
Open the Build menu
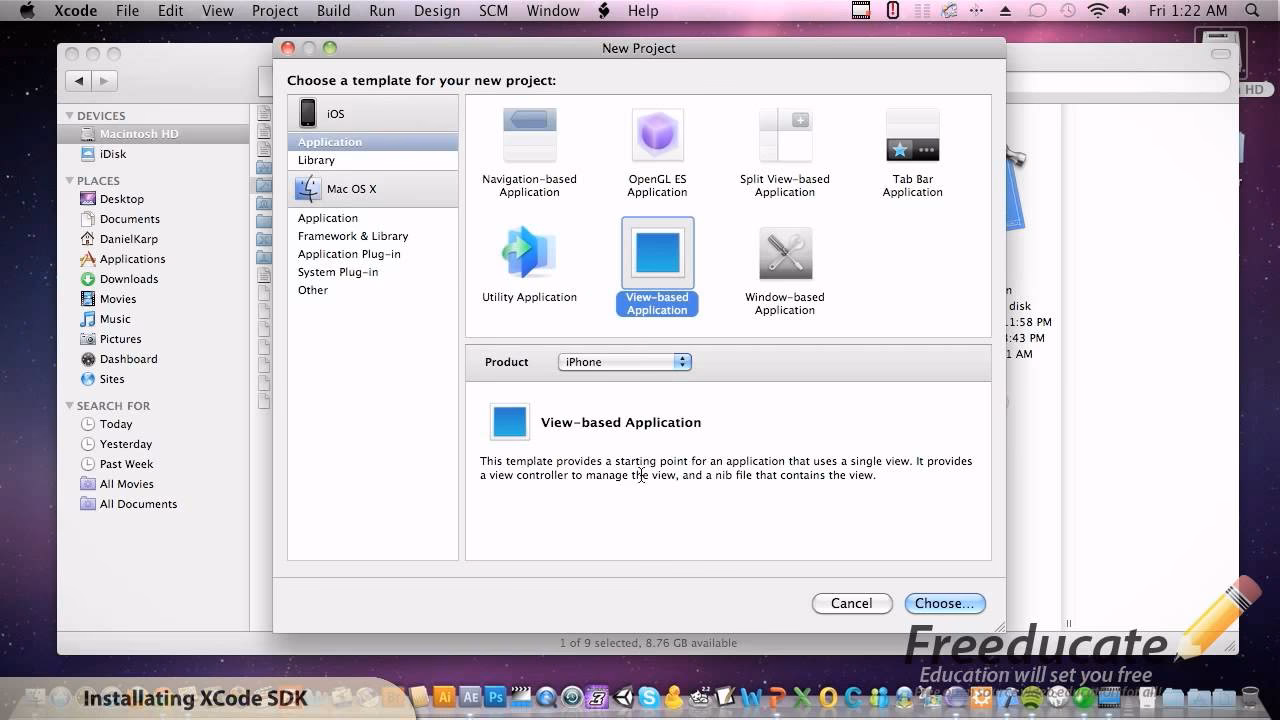point(333,11)
